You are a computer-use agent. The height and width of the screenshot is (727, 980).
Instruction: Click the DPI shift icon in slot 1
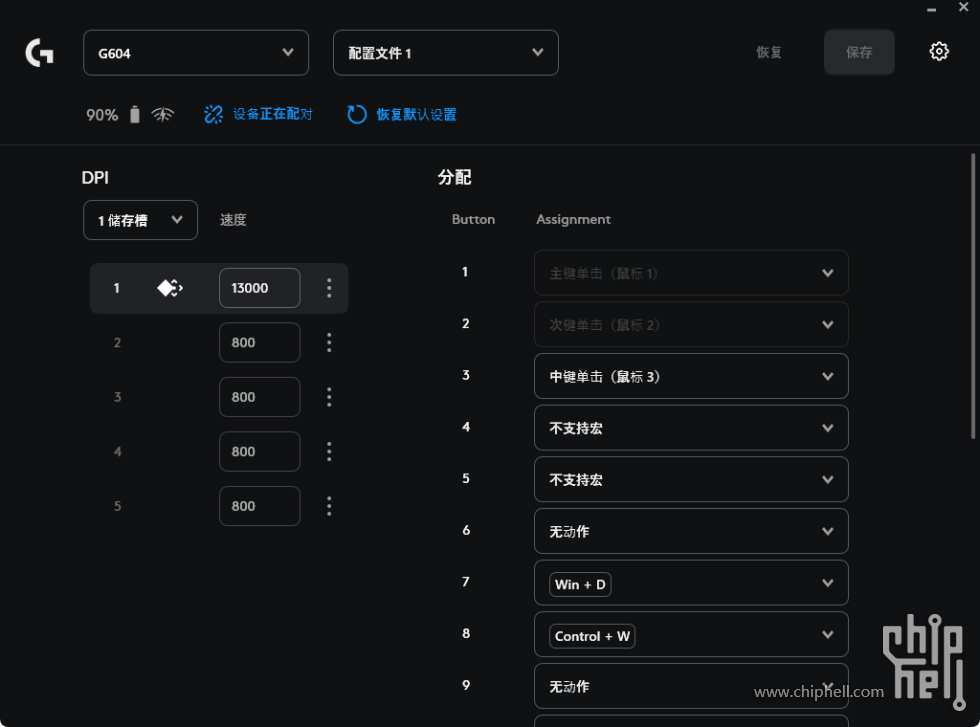(169, 288)
